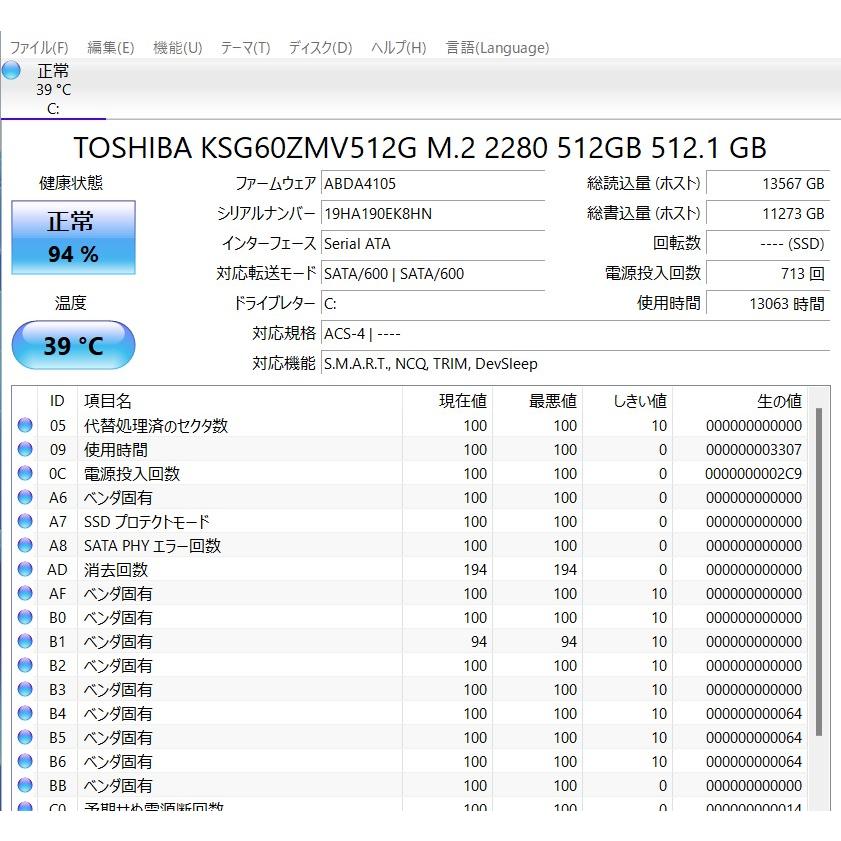Open the テーマ(T) menu
This screenshot has width=841, height=841.
click(246, 48)
